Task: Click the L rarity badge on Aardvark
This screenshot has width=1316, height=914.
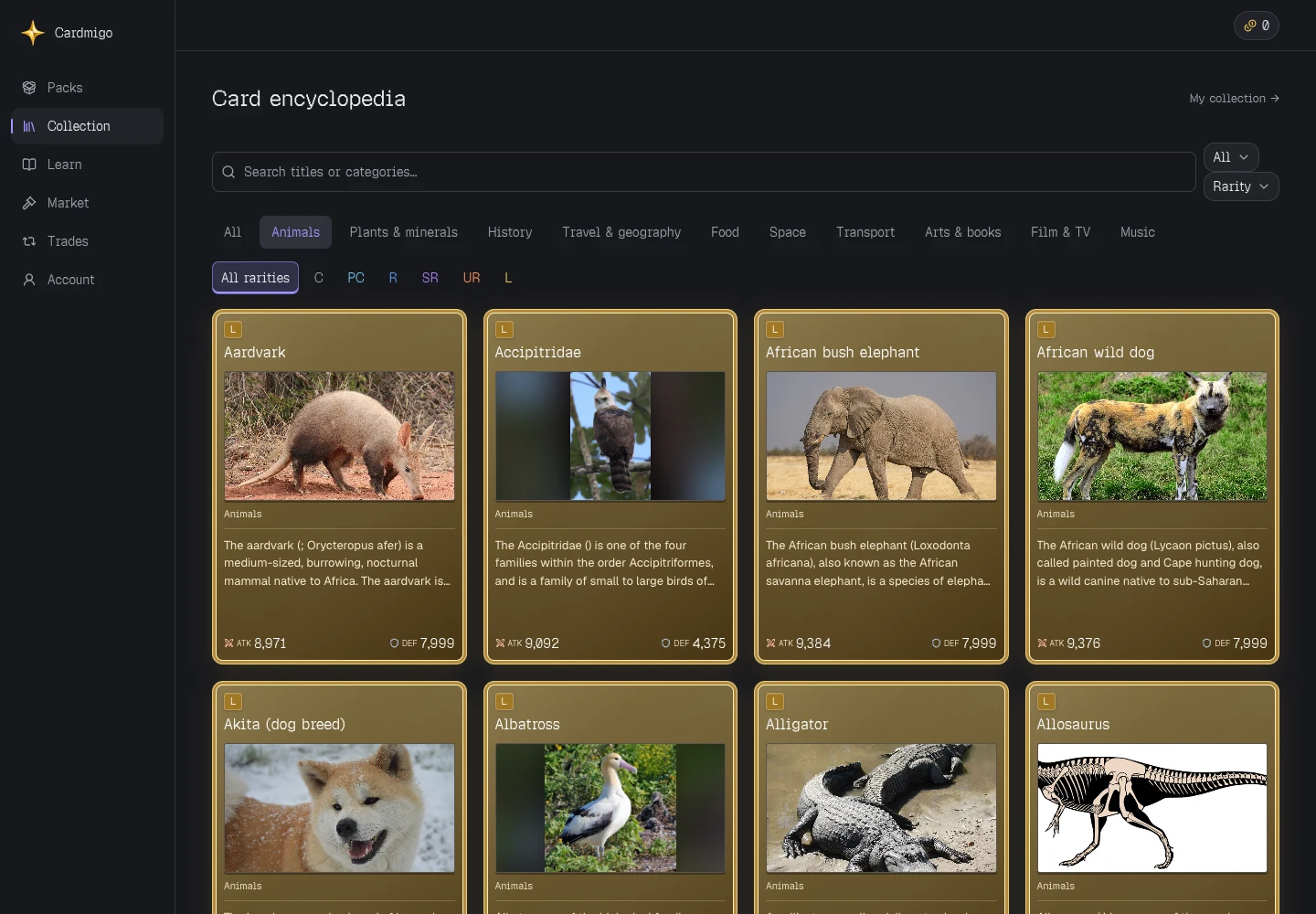Action: point(233,329)
